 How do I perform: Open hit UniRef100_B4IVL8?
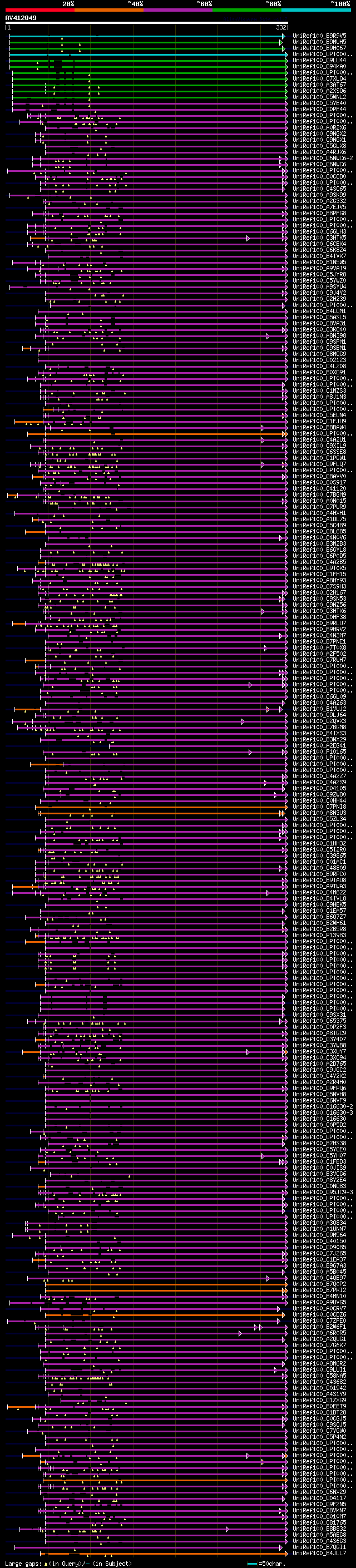click(319, 898)
